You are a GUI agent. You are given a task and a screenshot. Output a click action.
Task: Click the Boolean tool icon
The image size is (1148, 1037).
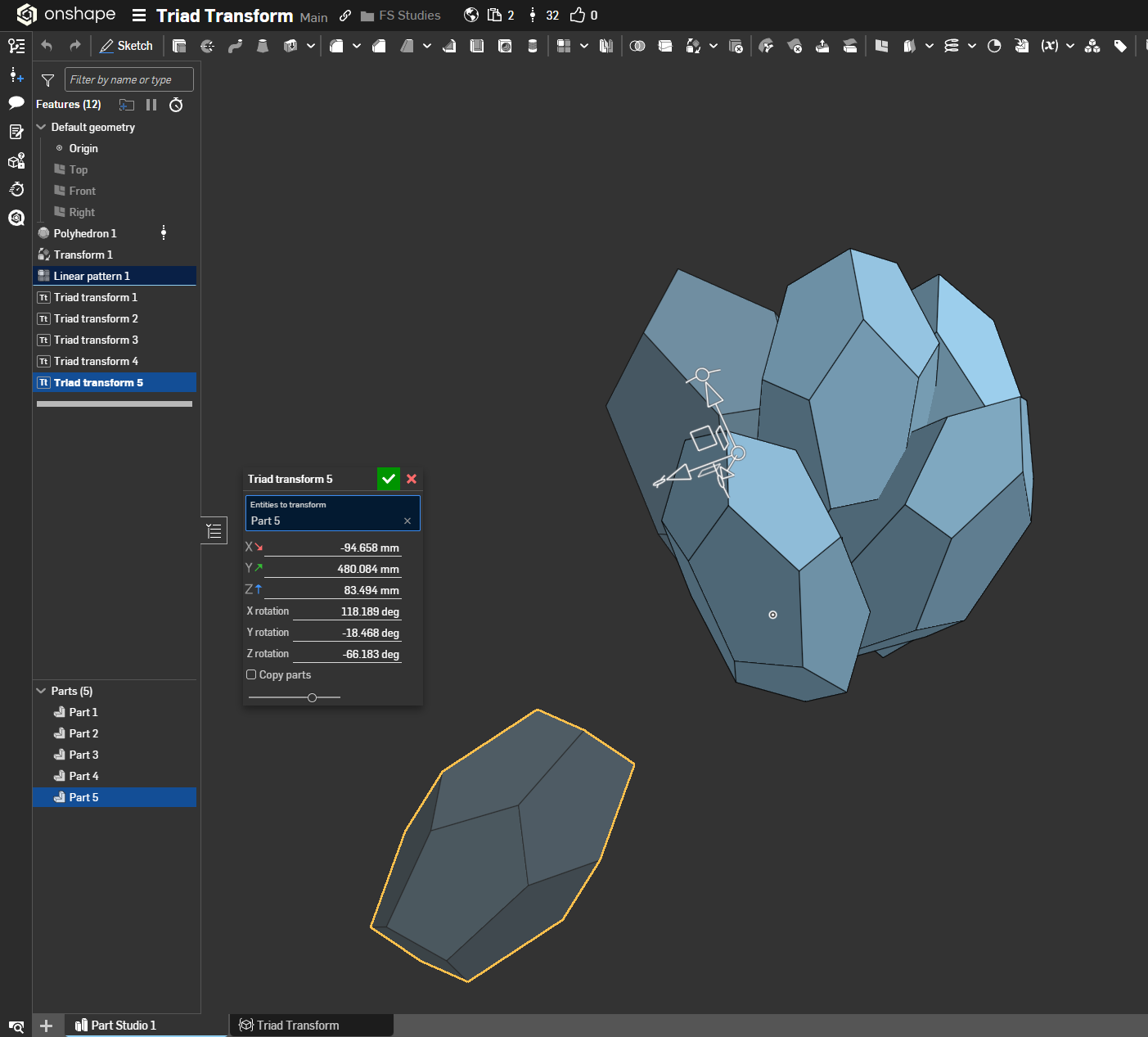(637, 46)
